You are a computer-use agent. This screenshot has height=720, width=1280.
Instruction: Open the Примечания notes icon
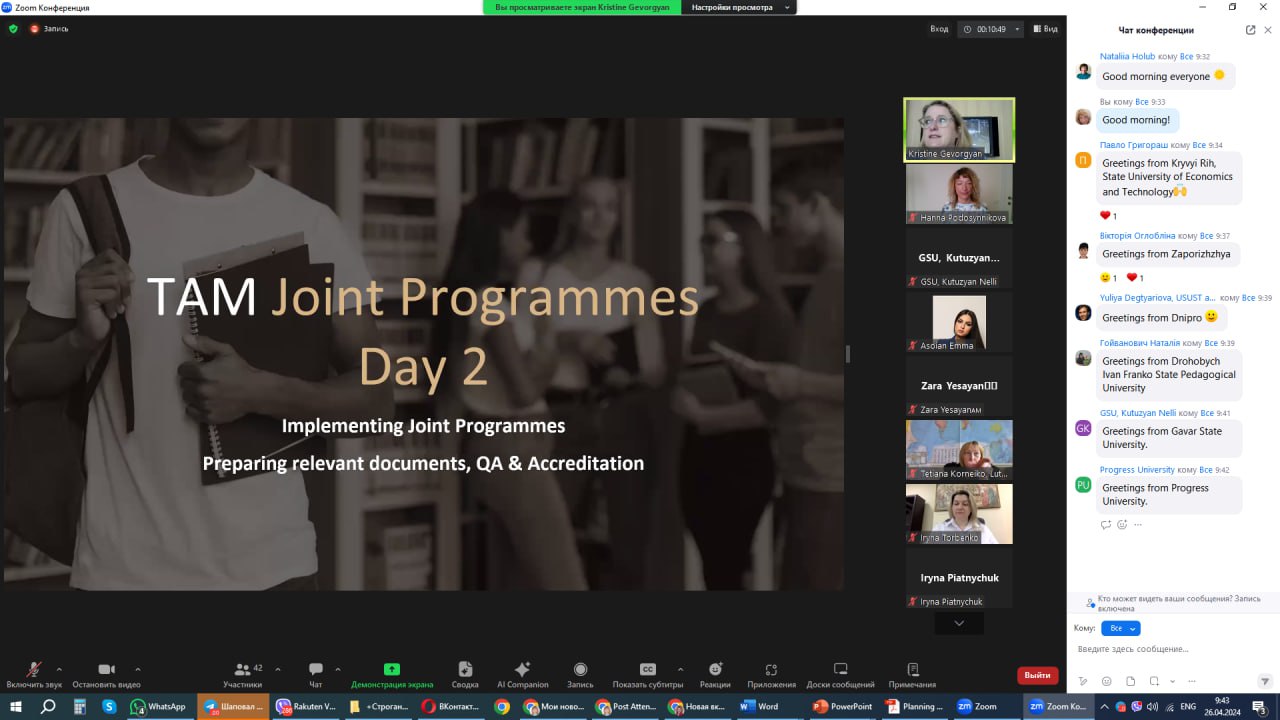point(912,670)
